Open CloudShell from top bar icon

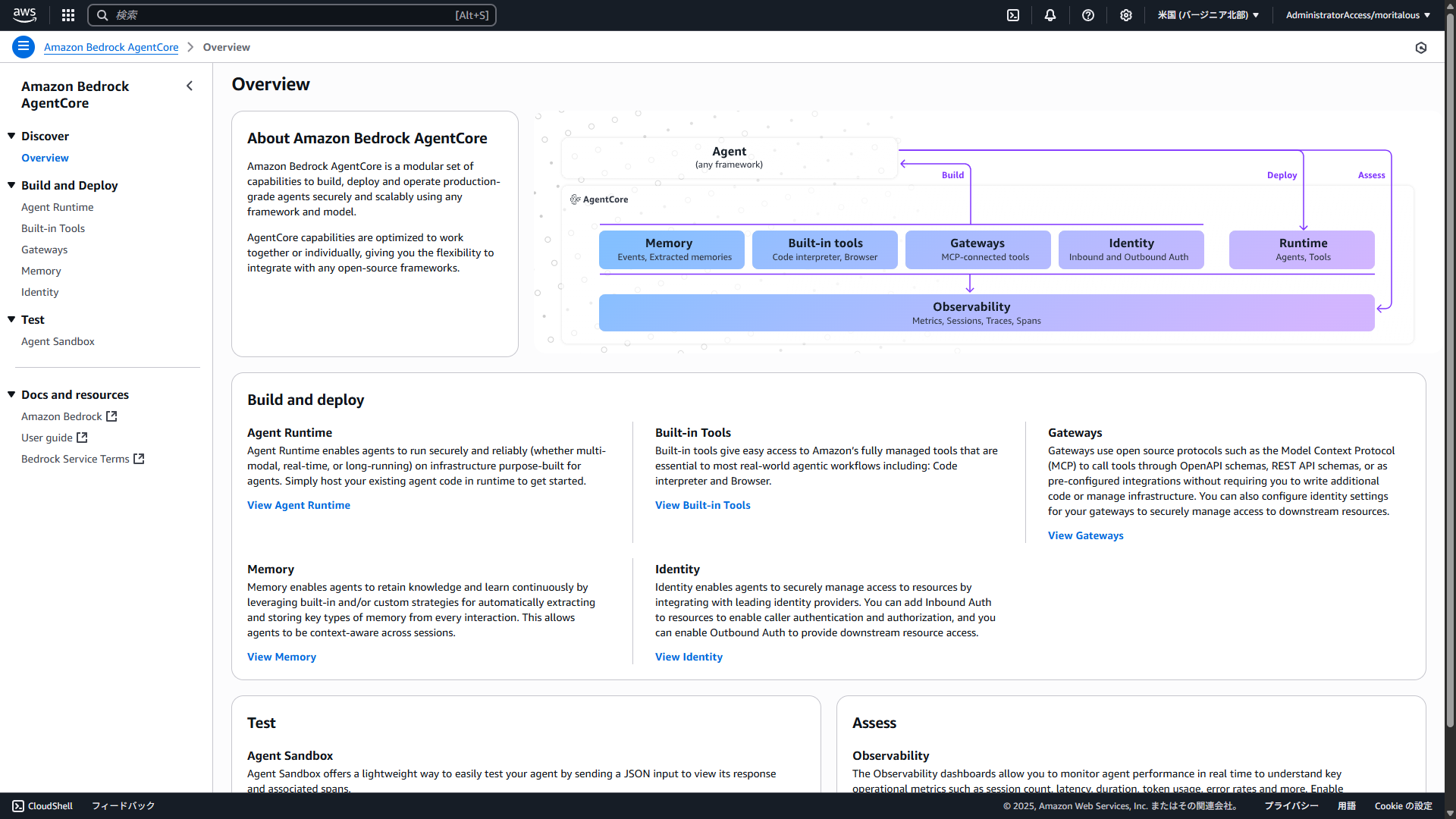[x=1013, y=15]
